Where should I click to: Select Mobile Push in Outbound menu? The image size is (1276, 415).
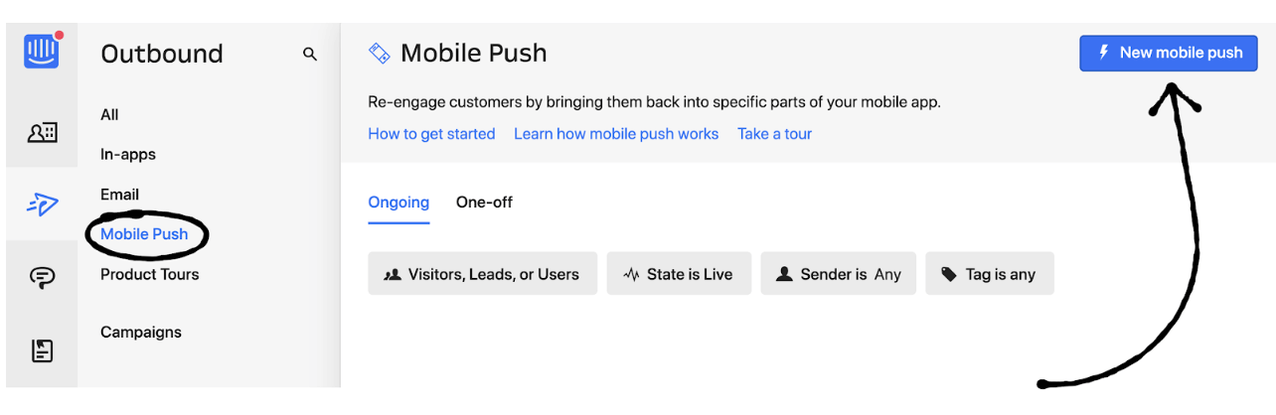click(144, 234)
